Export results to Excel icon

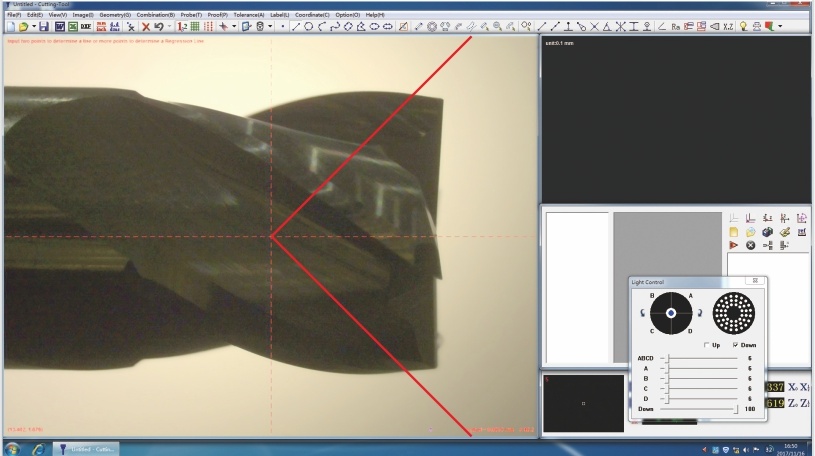73,26
